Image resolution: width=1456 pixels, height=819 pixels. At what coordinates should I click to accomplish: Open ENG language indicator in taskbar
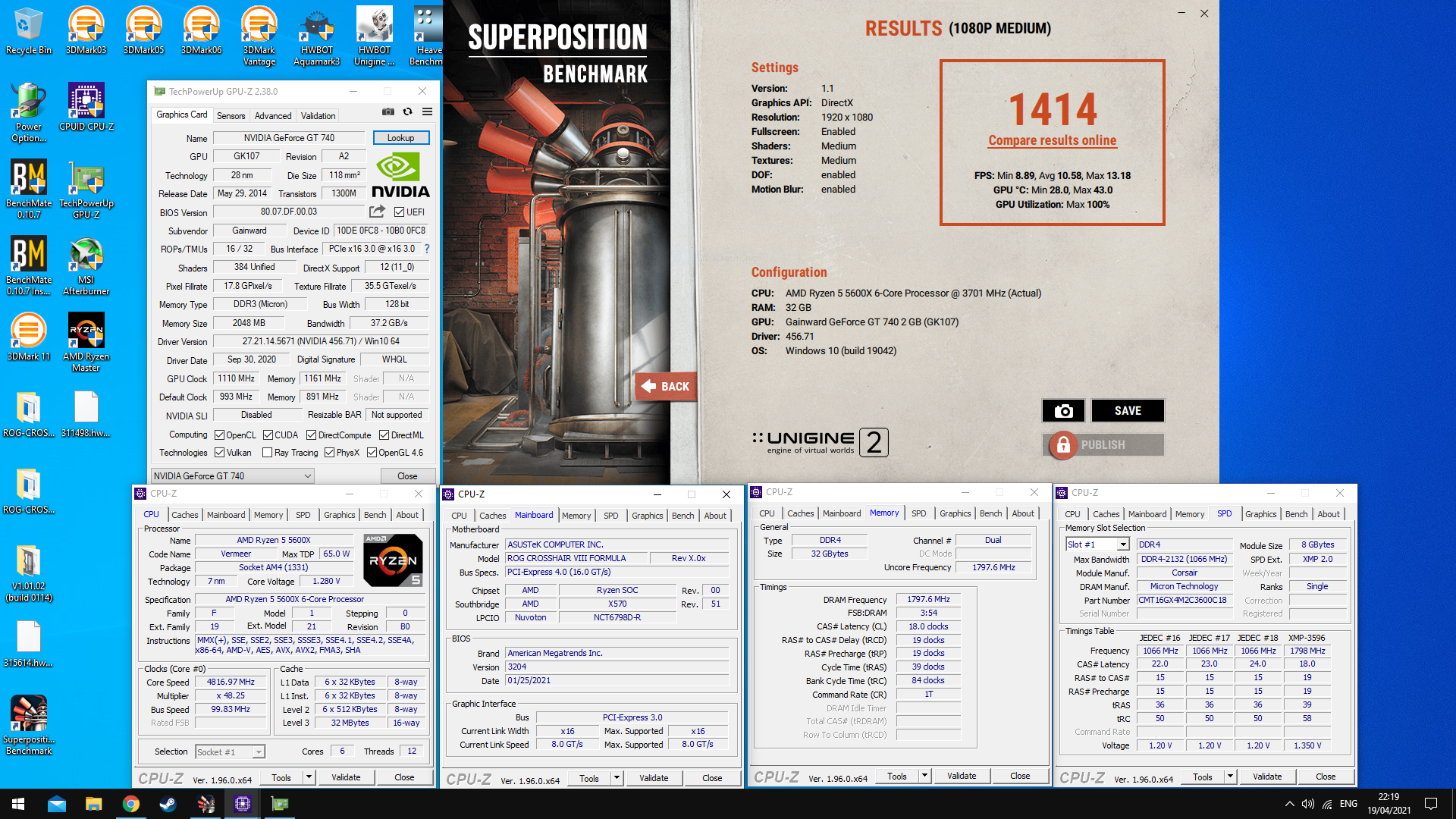[x=1348, y=804]
